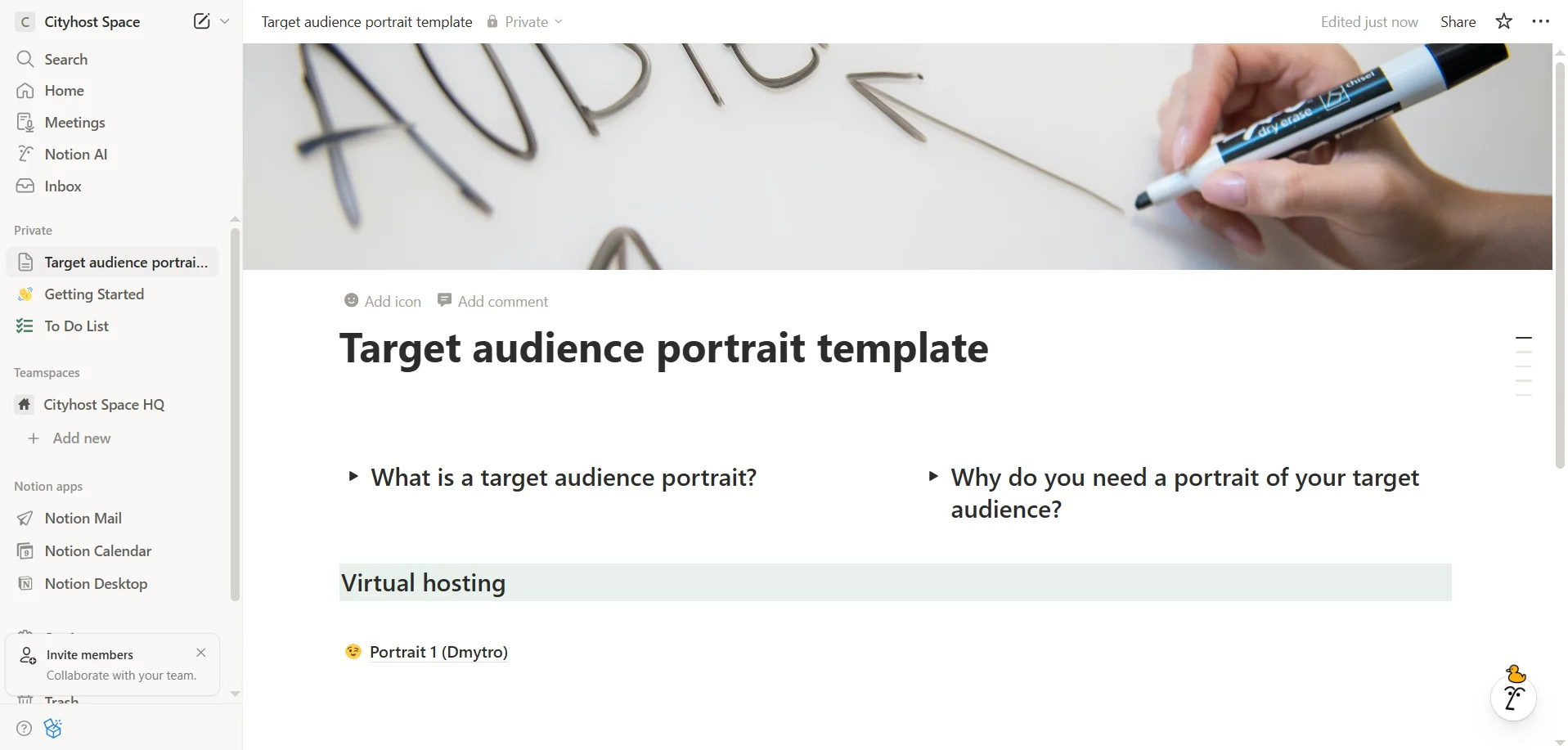Click Add new under Teamspaces
This screenshot has height=750, width=1568.
[x=81, y=438]
